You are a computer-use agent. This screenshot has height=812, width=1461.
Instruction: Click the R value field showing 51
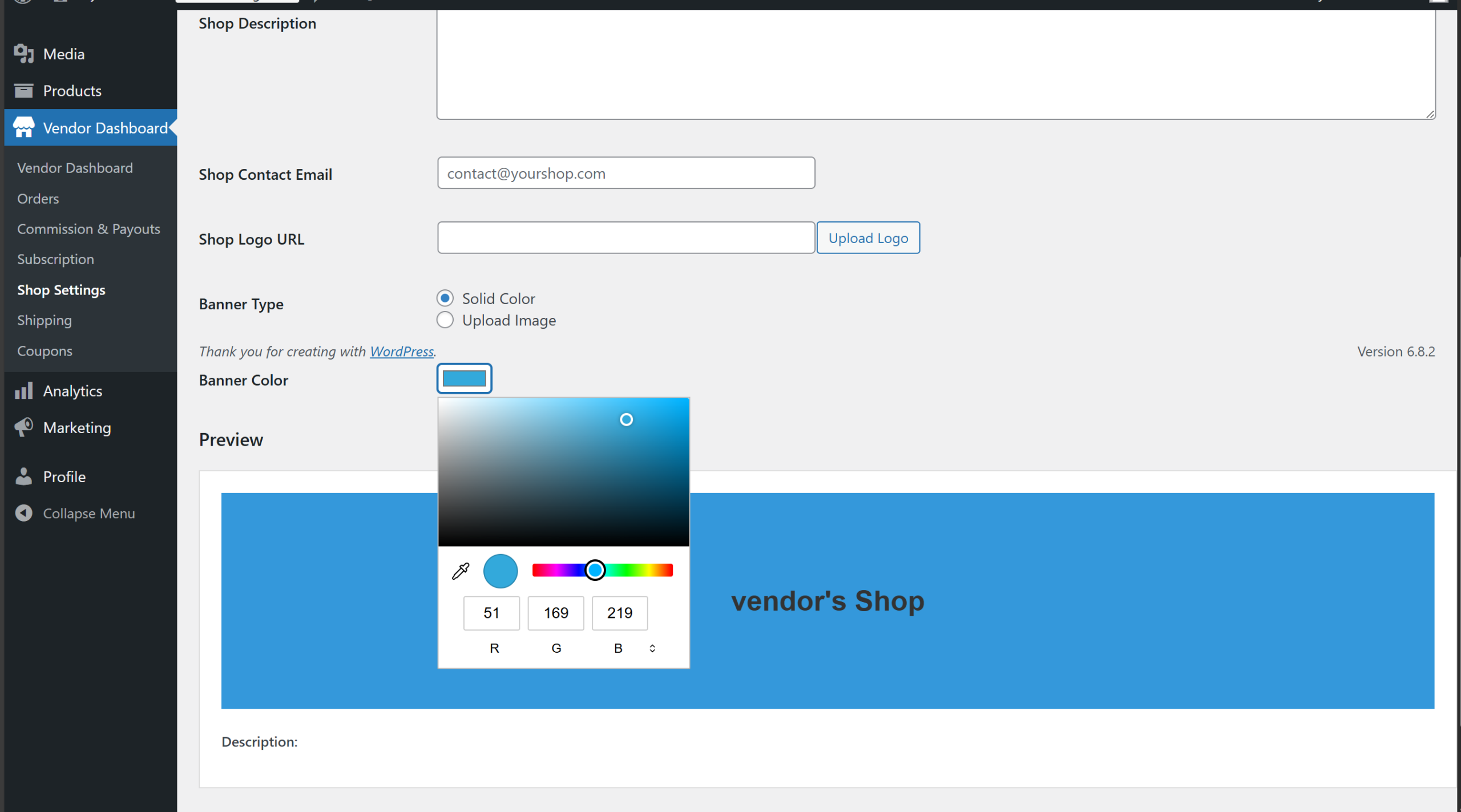pyautogui.click(x=491, y=613)
